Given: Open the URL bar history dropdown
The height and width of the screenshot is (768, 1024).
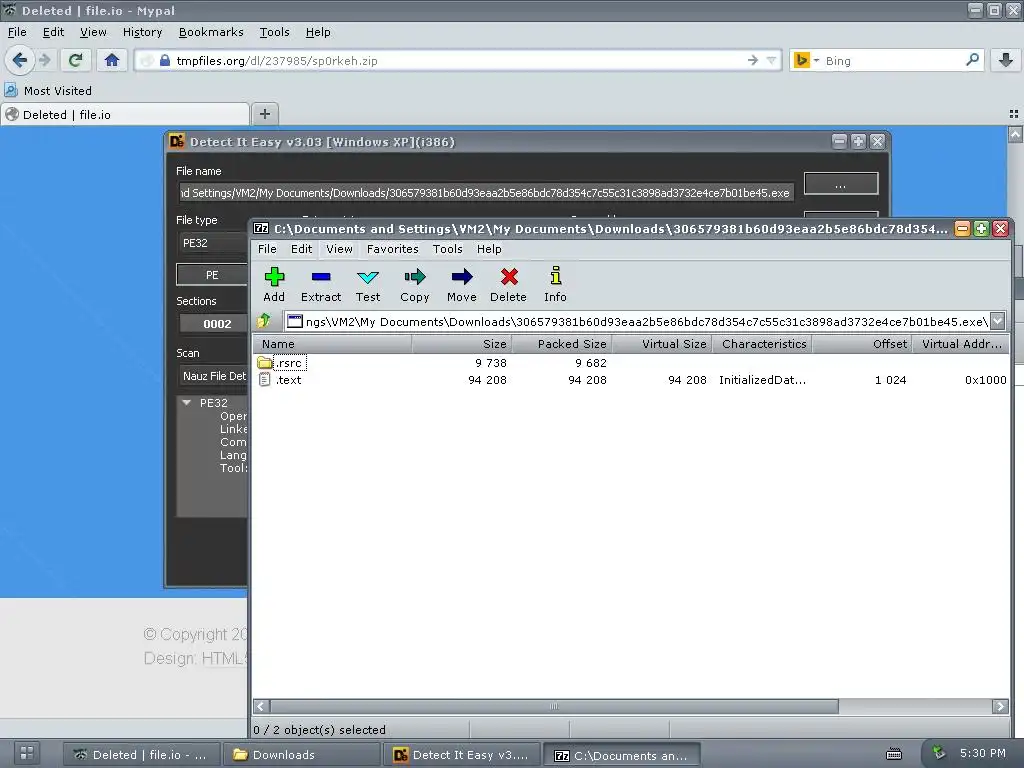Looking at the screenshot, I should pyautogui.click(x=771, y=60).
